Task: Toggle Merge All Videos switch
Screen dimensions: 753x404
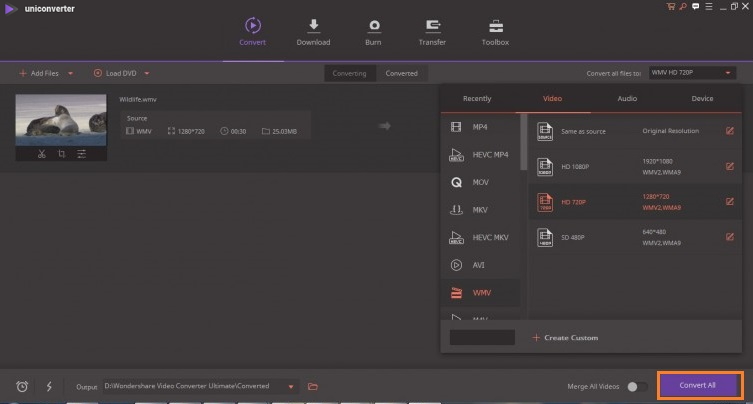Action: (x=637, y=386)
